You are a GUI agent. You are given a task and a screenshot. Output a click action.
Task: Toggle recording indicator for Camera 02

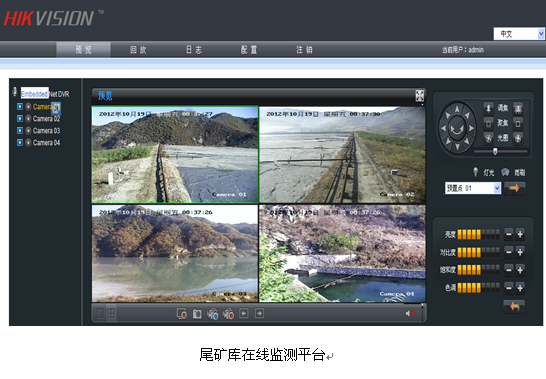(29, 119)
